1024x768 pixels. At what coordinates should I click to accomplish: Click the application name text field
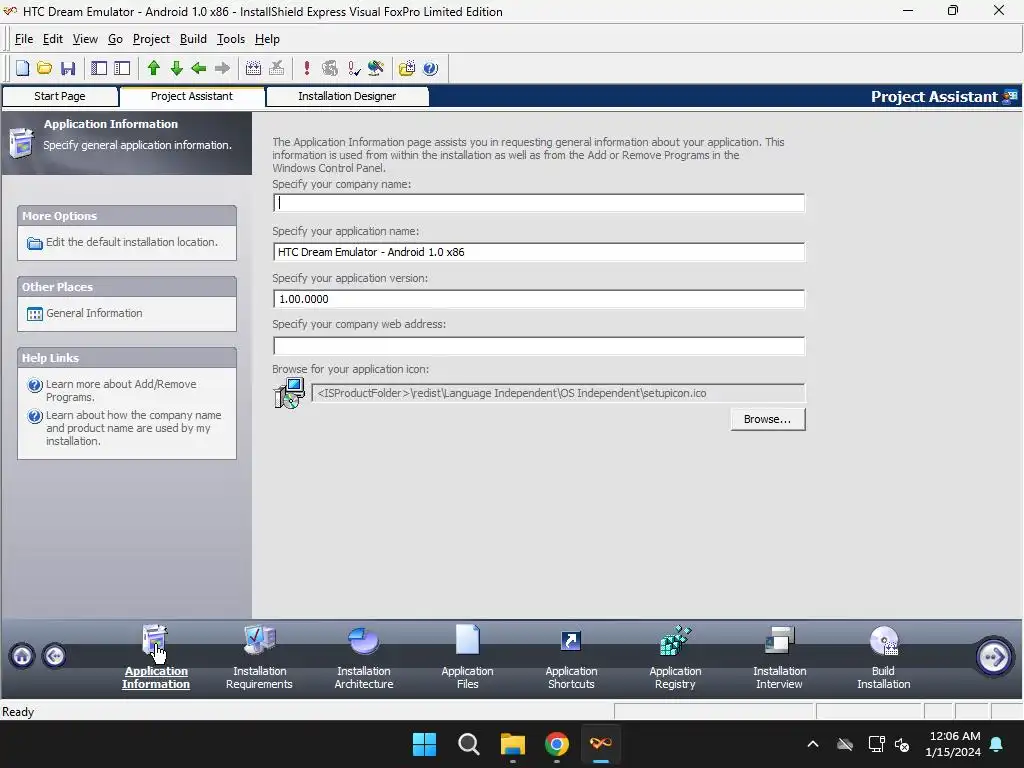click(x=539, y=252)
